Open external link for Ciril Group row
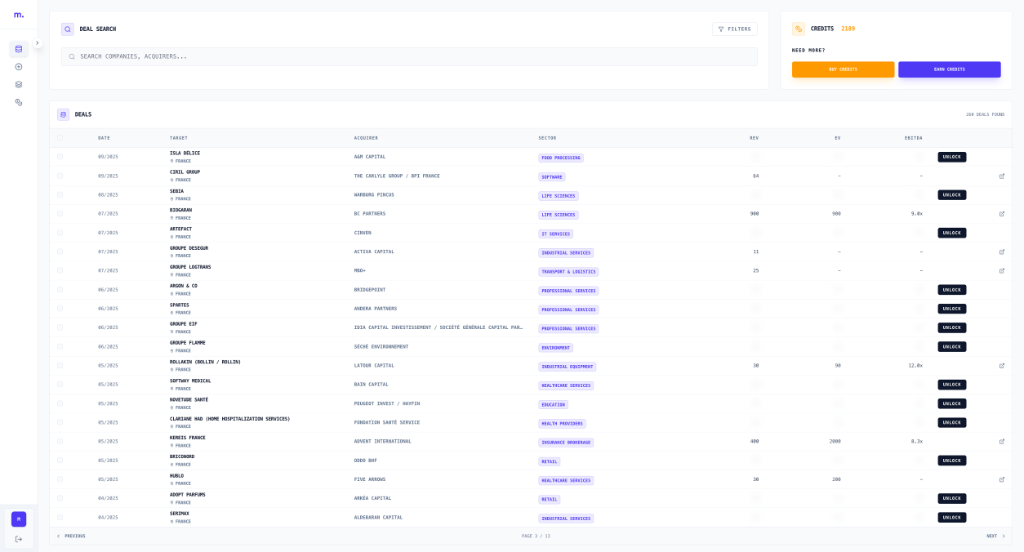This screenshot has height=552, width=1024. point(1002,176)
